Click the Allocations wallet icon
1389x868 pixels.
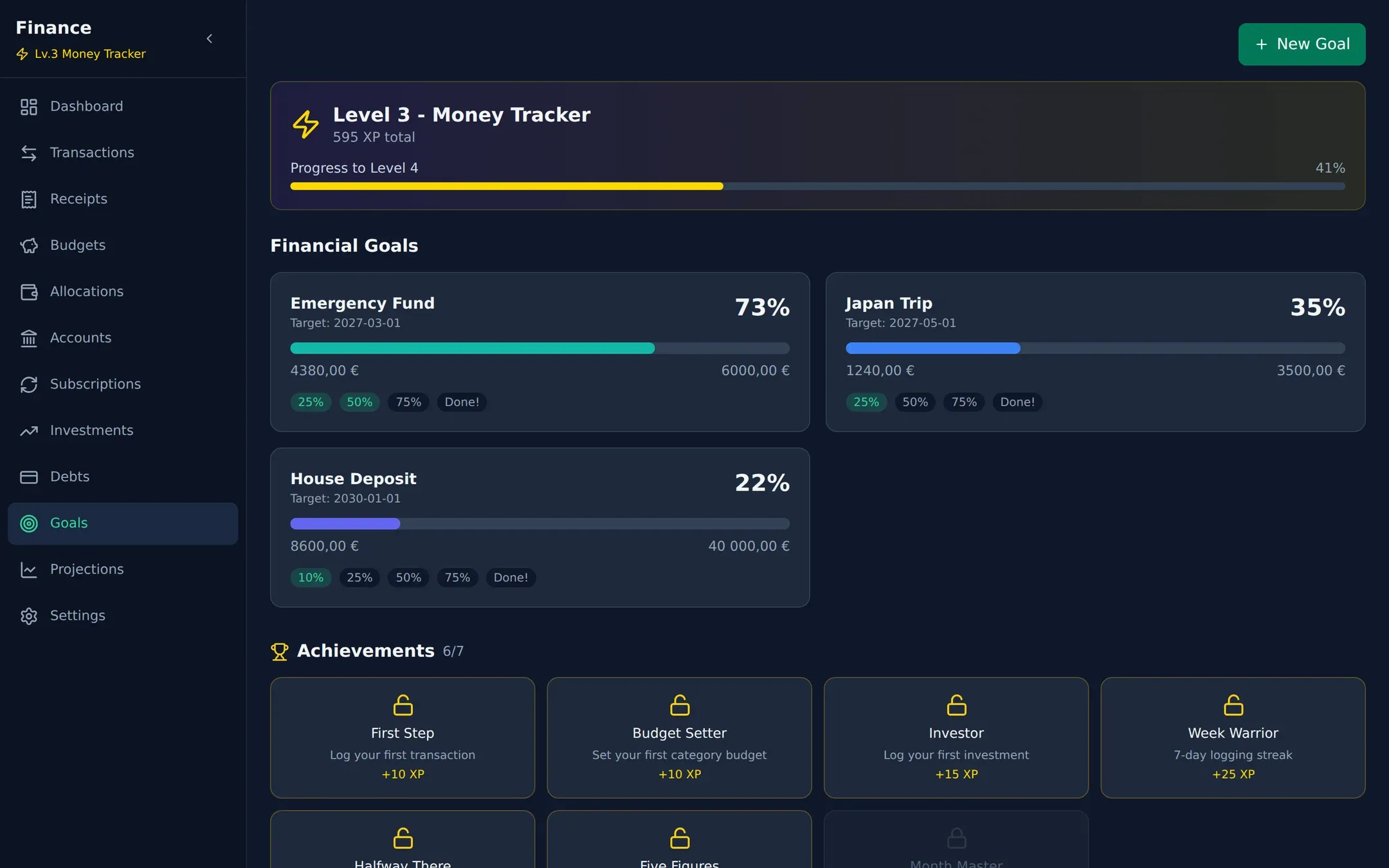(29, 292)
